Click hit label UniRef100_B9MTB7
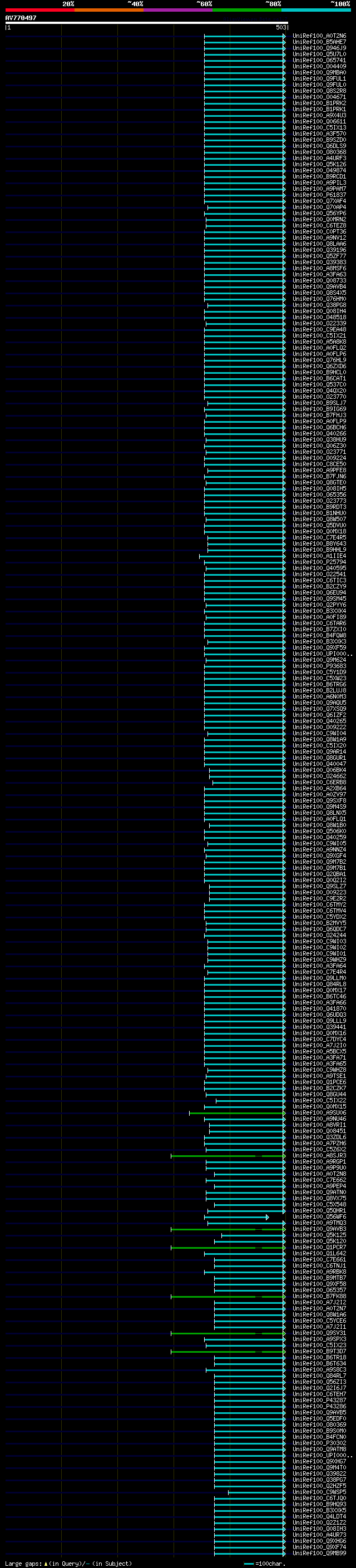 (319, 1278)
